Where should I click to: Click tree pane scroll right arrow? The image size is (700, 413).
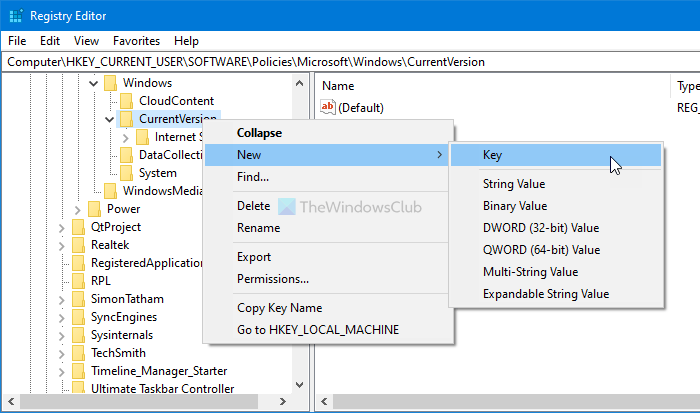coord(283,401)
